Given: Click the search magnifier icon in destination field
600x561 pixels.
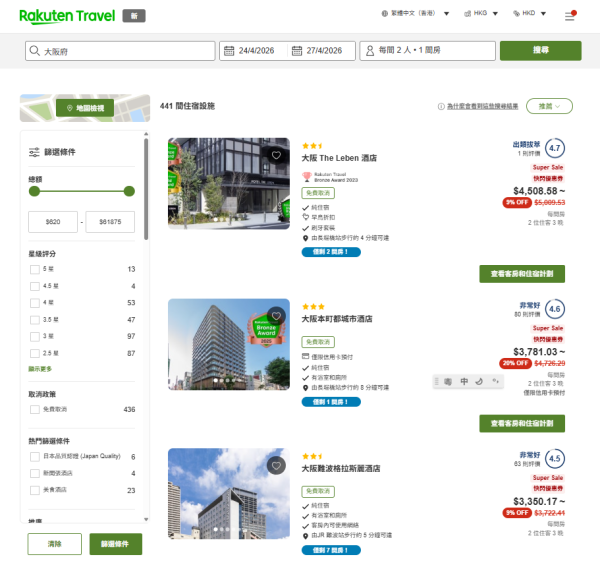Looking at the screenshot, I should [x=34, y=51].
